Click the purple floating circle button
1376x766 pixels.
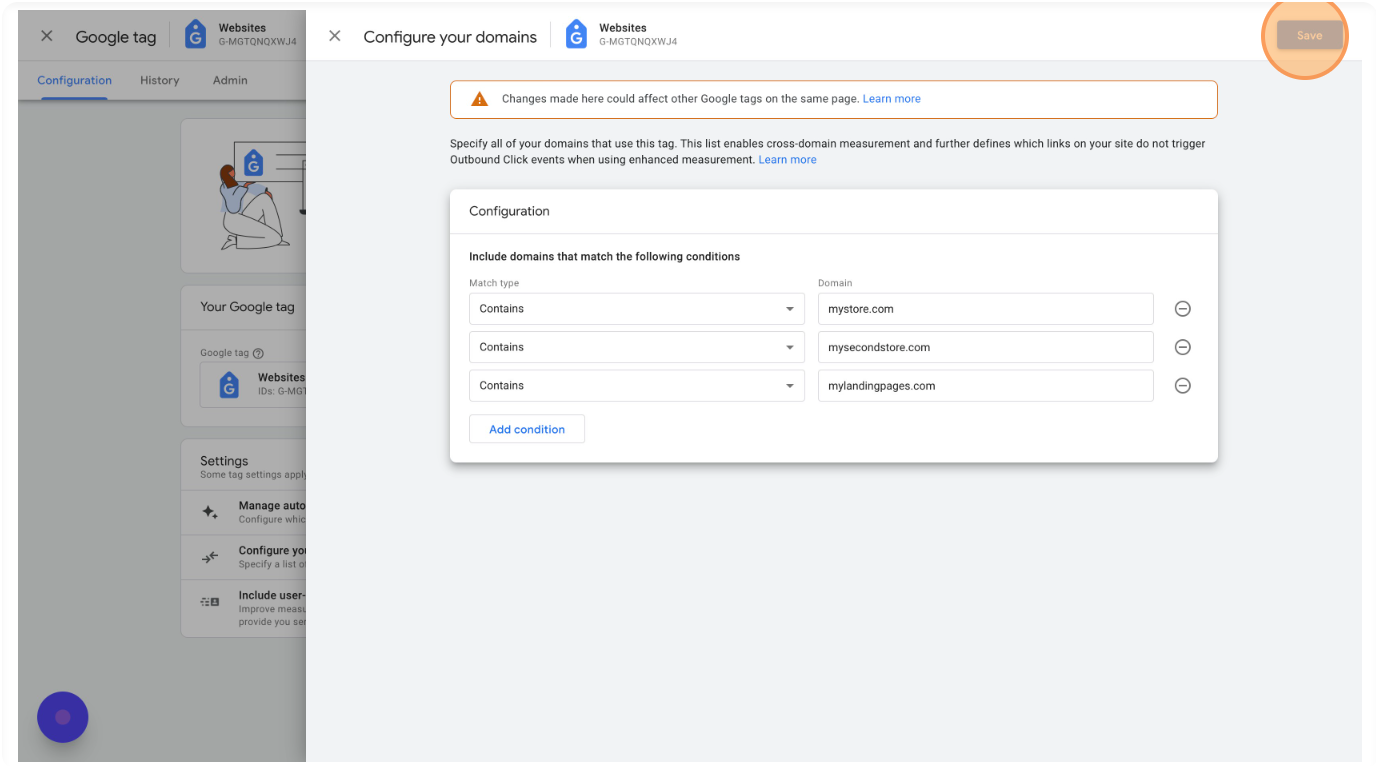click(x=63, y=717)
